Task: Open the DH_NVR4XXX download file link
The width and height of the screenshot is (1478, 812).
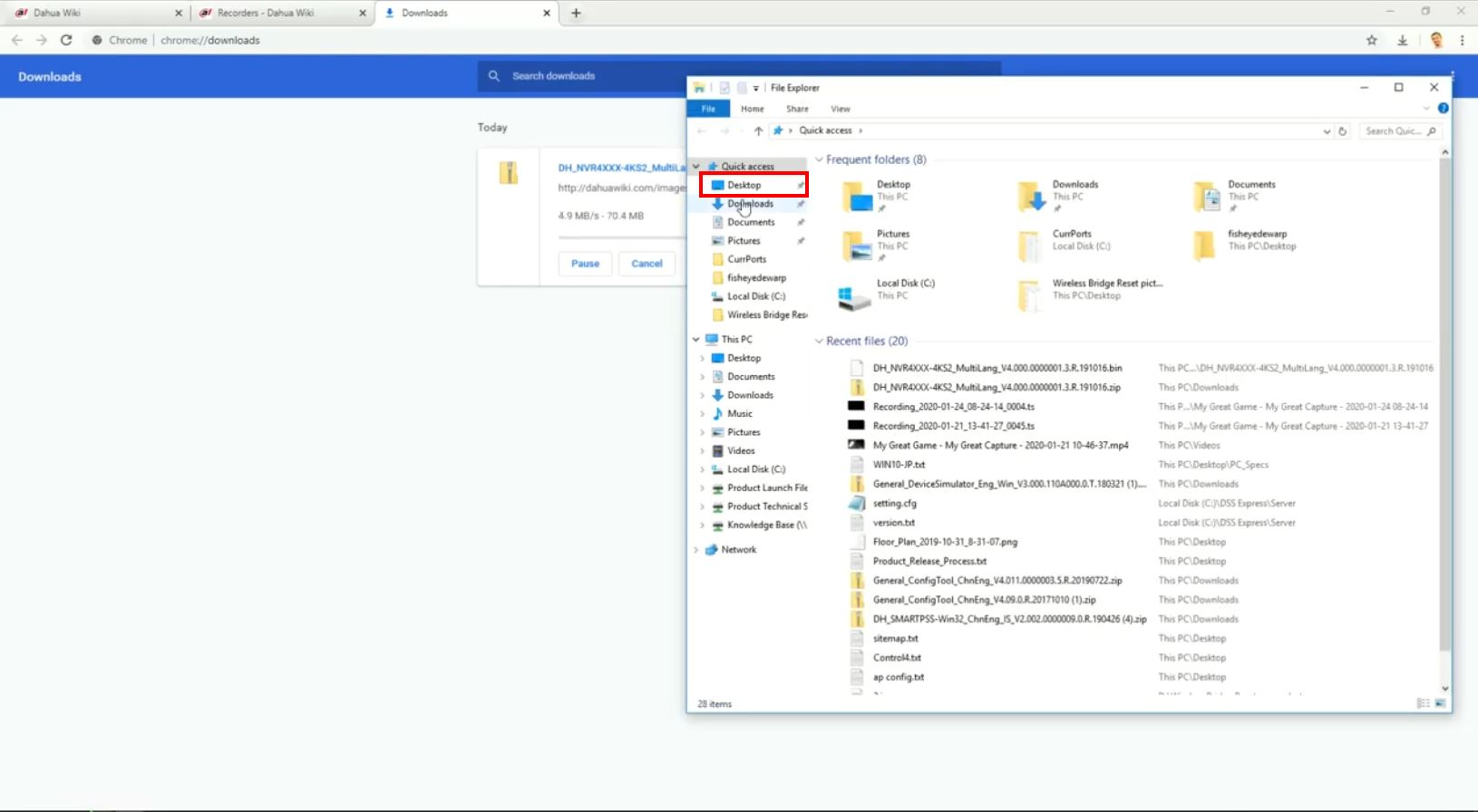Action: (622, 168)
